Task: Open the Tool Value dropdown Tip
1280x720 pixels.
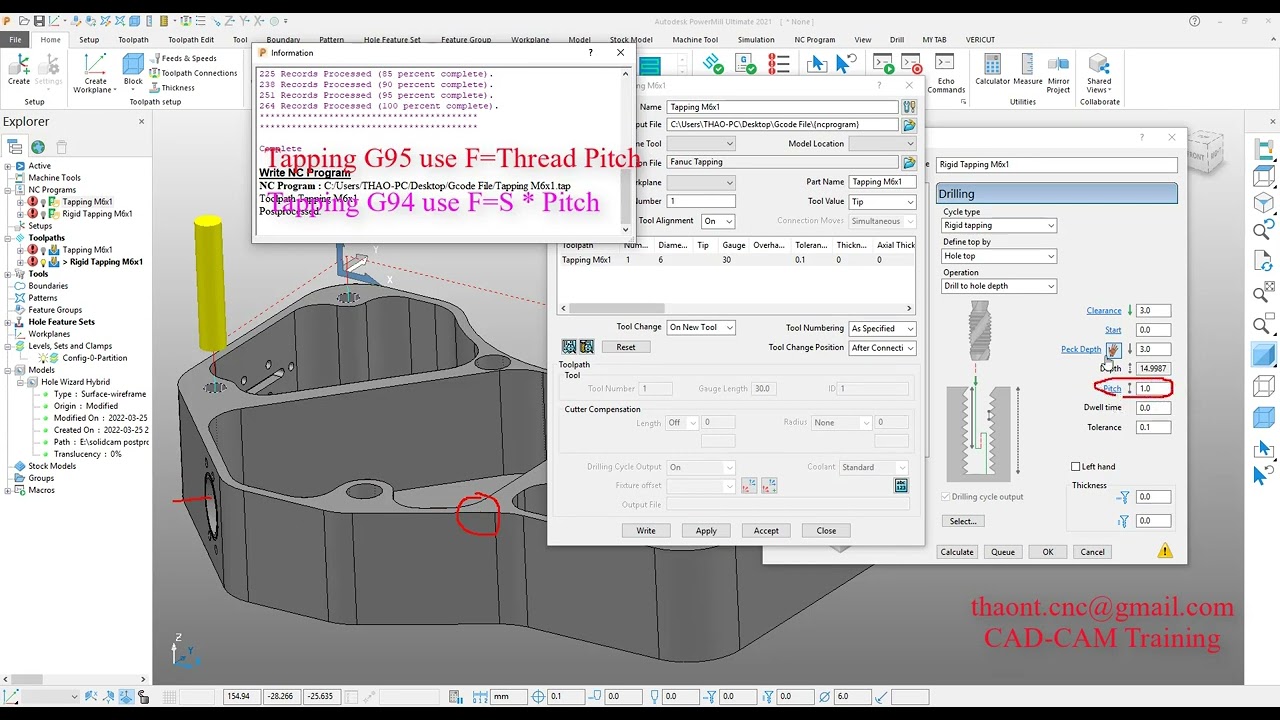Action: pyautogui.click(x=882, y=202)
